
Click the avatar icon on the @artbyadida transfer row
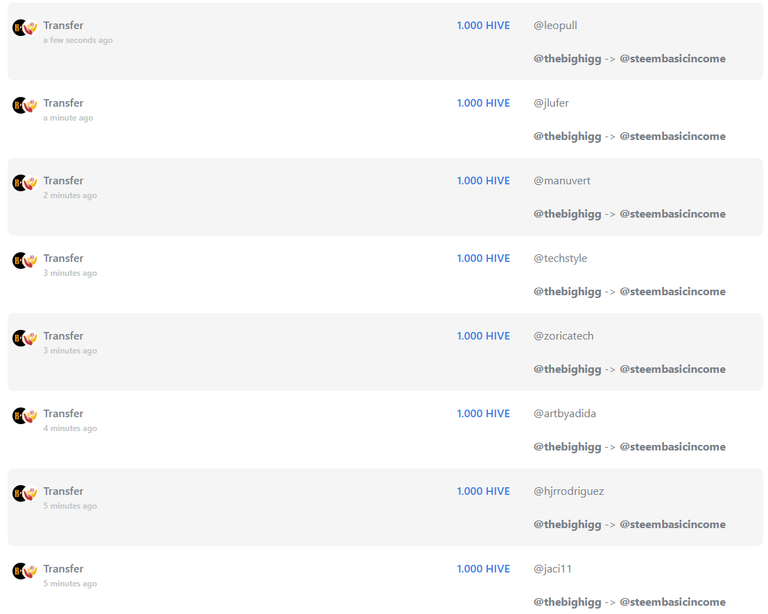click(25, 416)
